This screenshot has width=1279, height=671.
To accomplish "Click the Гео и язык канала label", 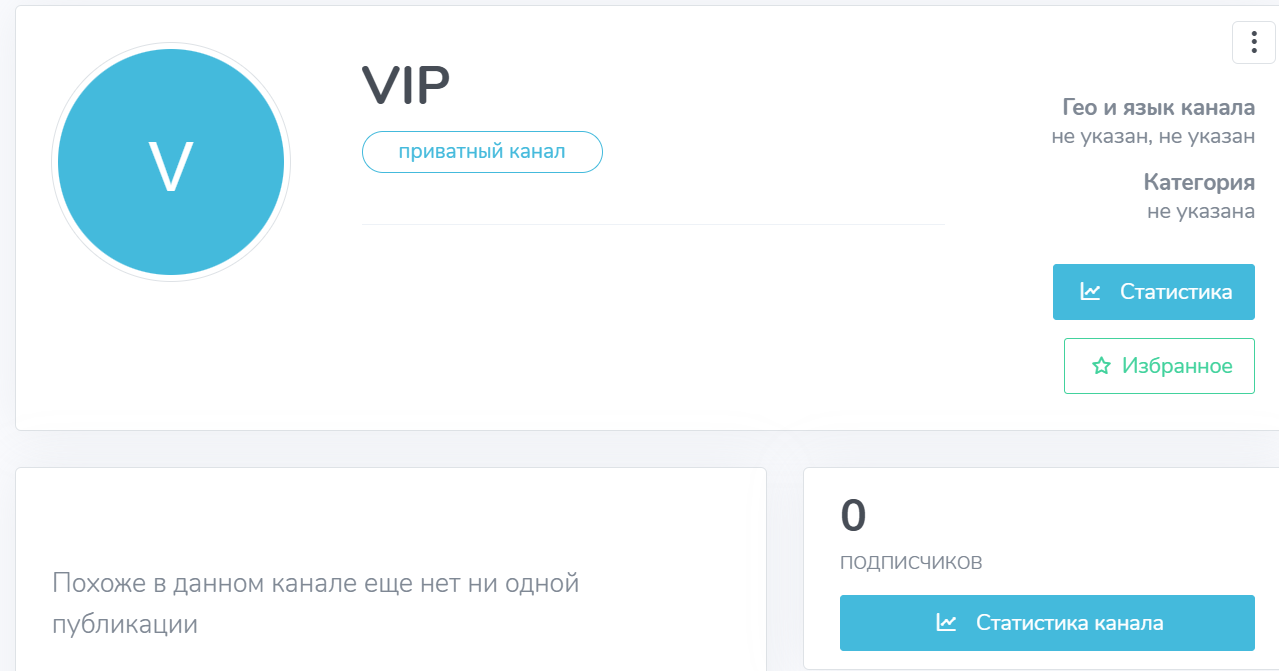I will tap(1158, 108).
